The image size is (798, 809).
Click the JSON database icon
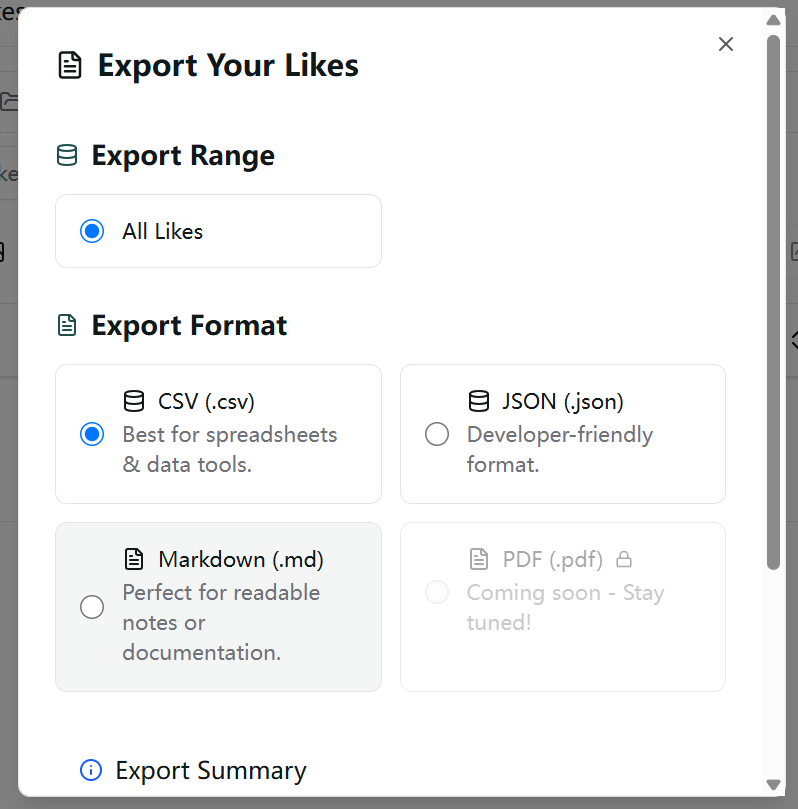pos(479,402)
